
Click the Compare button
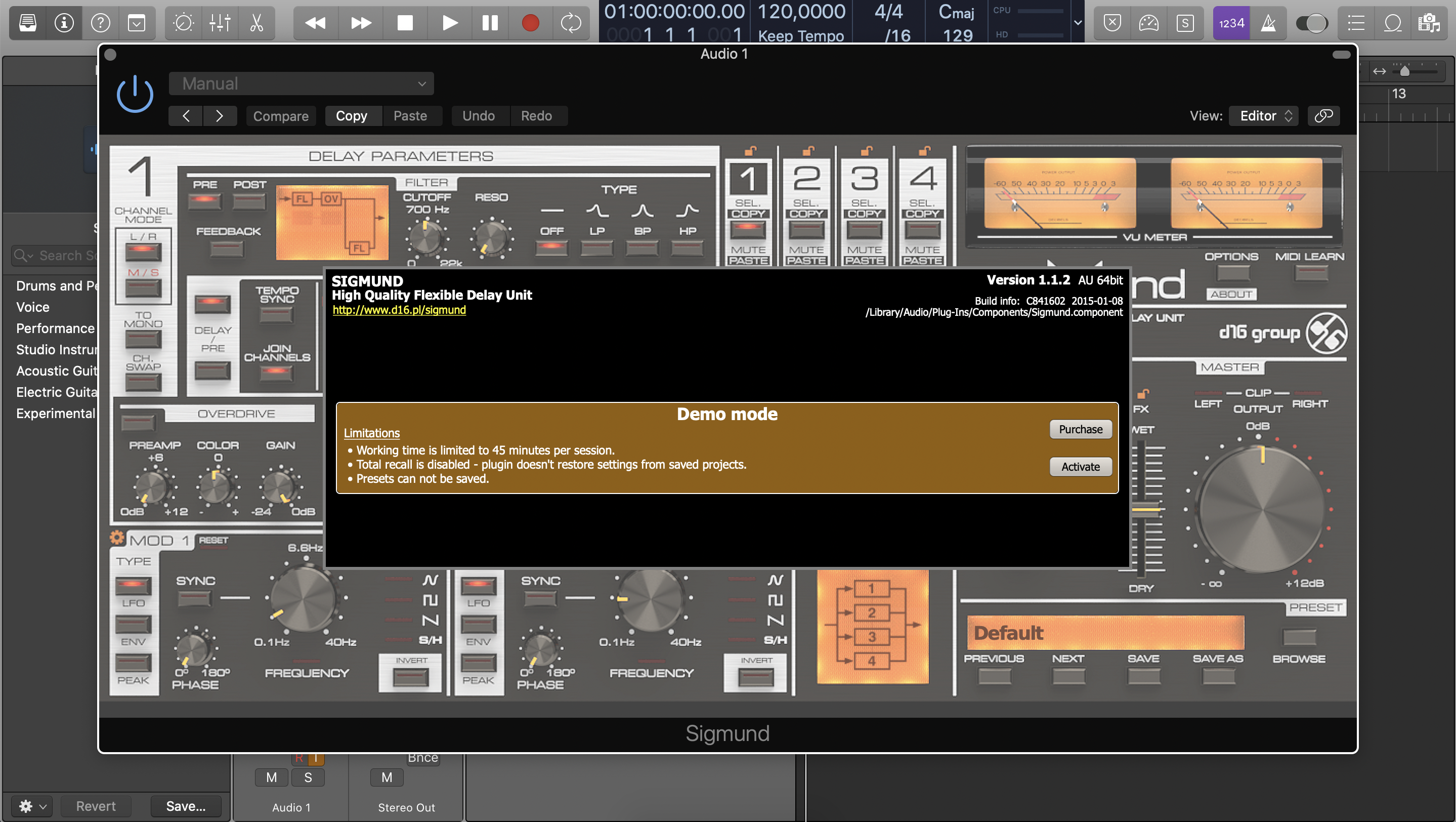(x=280, y=116)
